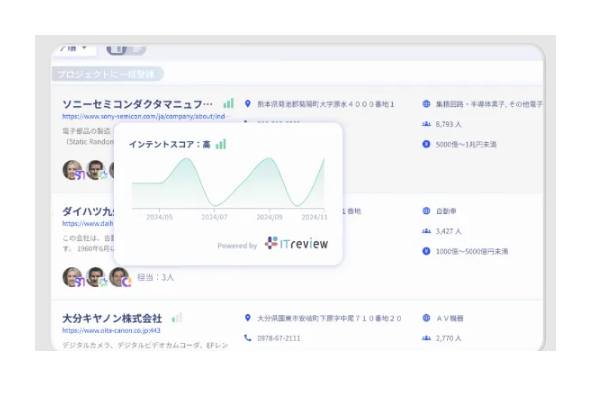600x400 pixels.
Task: Open the oita-canon.co.jp website link
Action: click(x=111, y=331)
